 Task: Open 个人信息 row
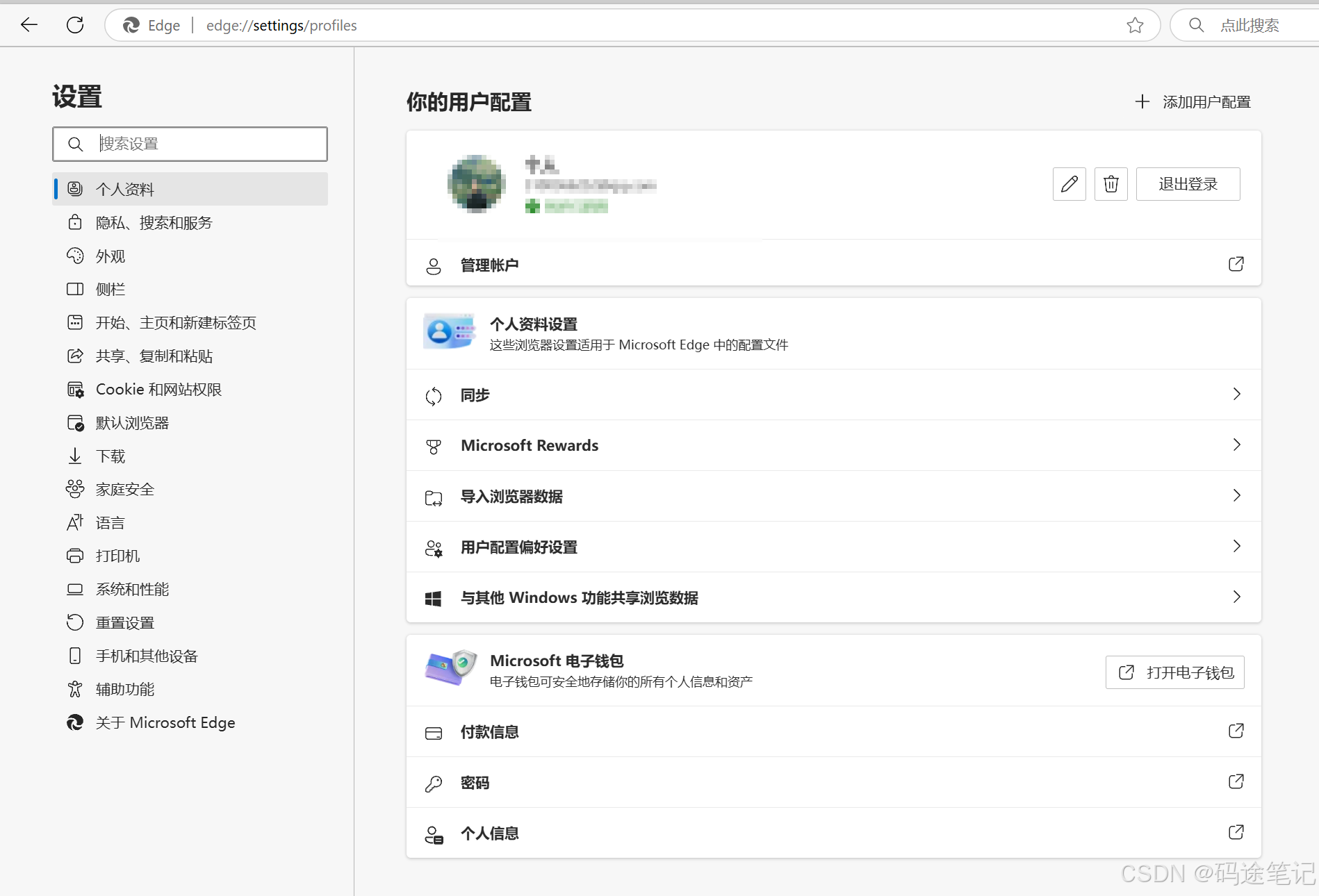[833, 833]
